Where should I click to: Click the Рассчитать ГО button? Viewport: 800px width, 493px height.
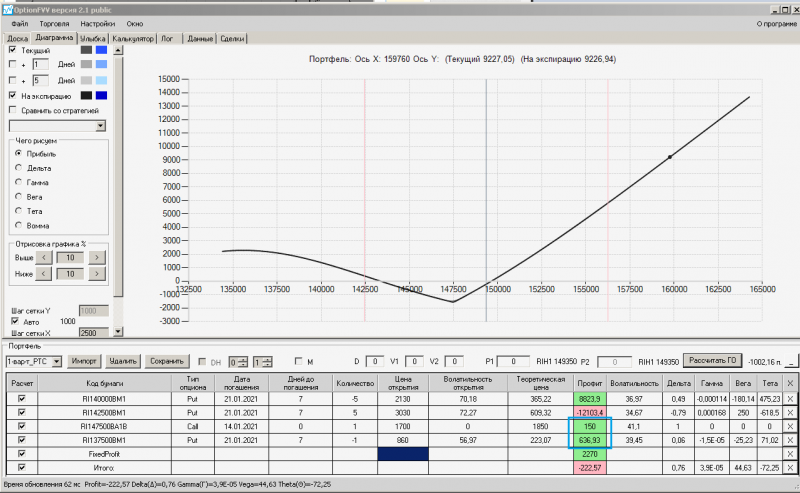tap(713, 360)
